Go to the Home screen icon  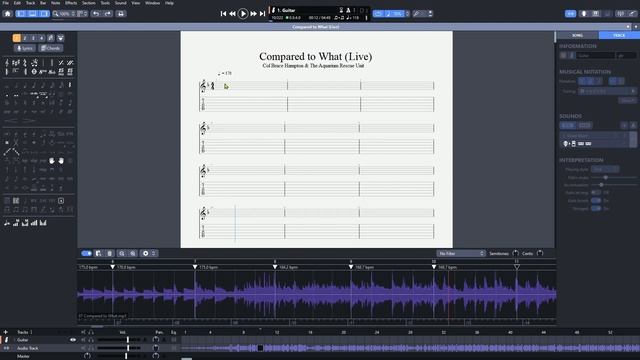point(7,13)
